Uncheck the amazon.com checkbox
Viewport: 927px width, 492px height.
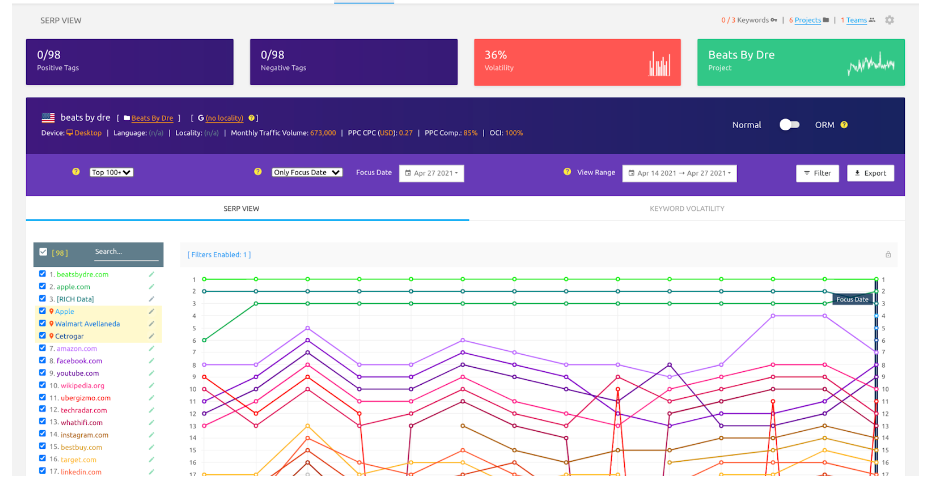(x=42, y=348)
